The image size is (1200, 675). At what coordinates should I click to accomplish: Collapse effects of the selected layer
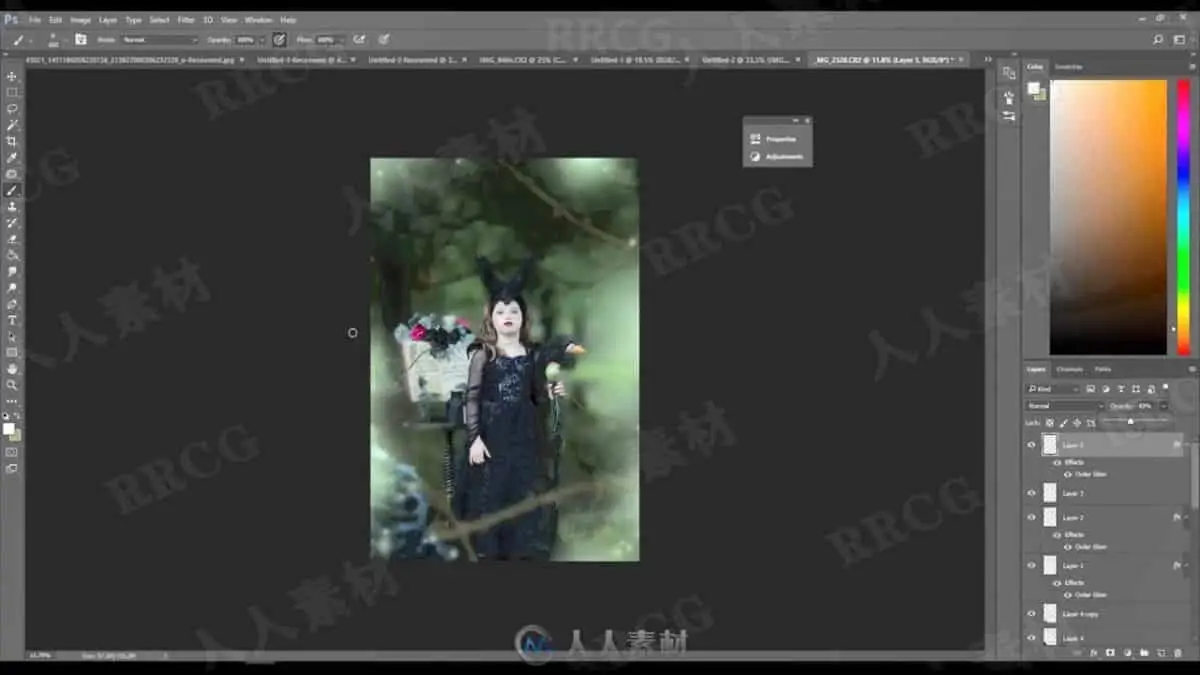[1185, 443]
